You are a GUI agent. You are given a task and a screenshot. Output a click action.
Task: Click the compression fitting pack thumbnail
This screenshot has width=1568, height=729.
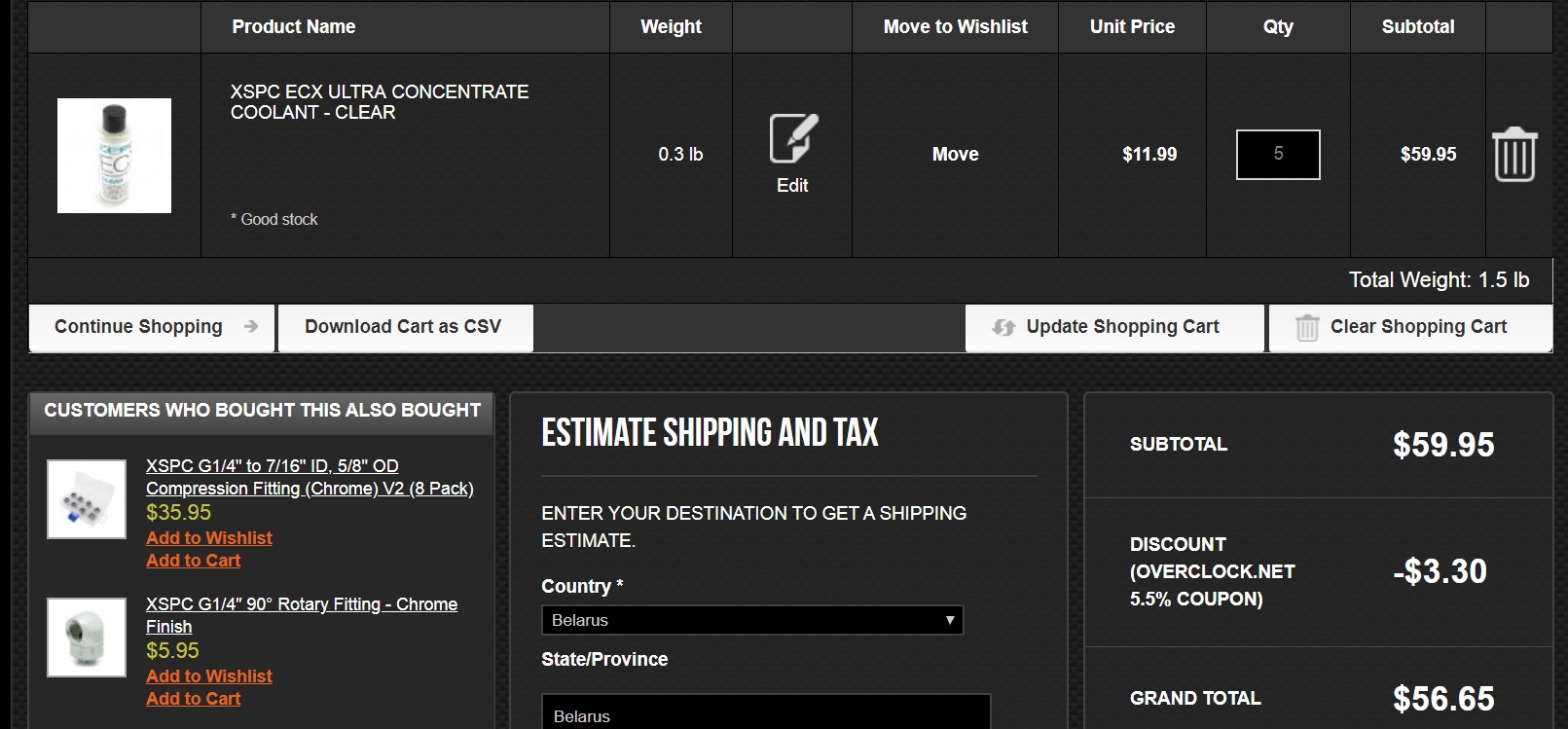point(87,499)
